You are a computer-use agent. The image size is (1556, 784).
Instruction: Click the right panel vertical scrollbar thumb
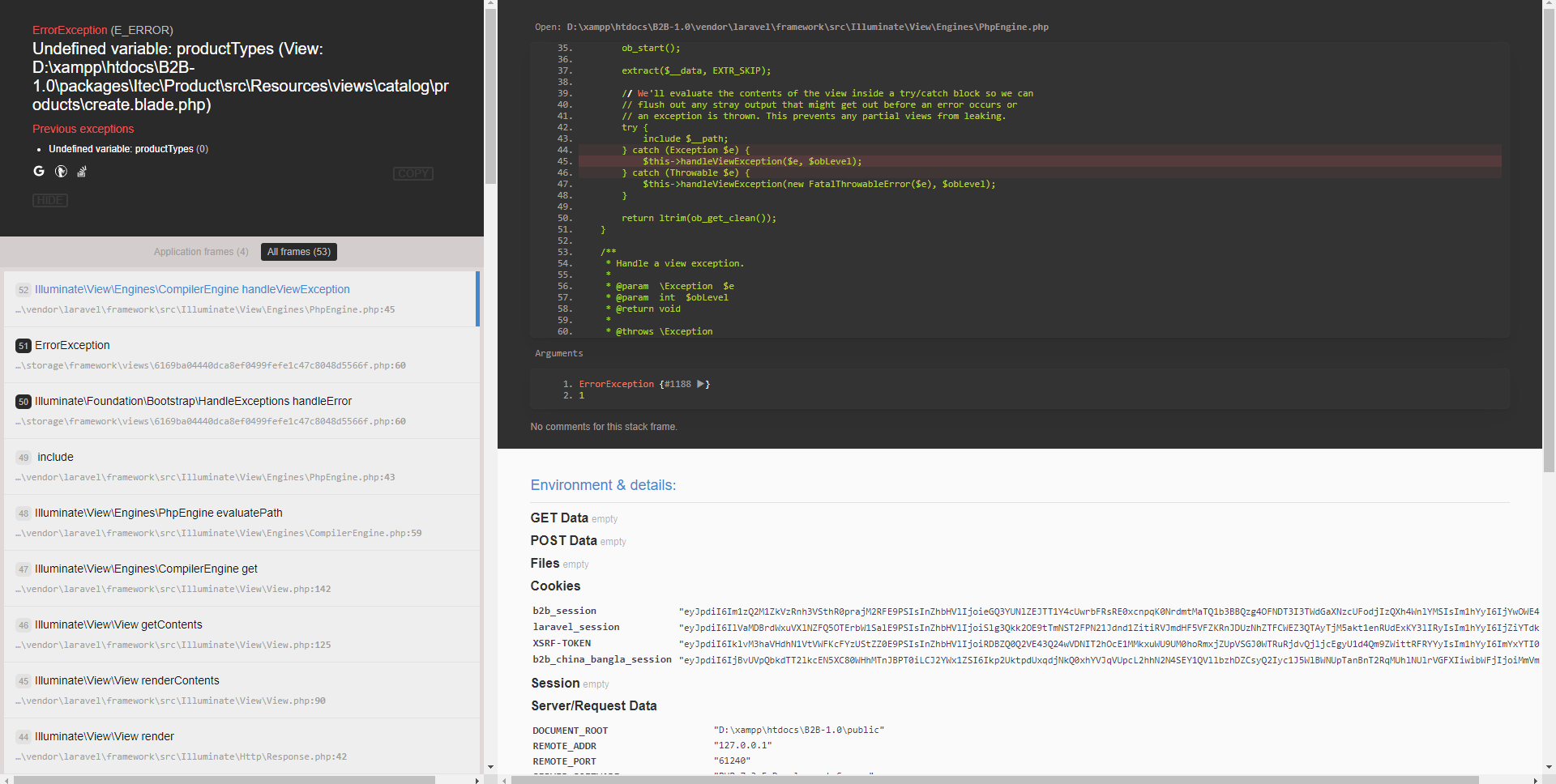click(x=1549, y=241)
